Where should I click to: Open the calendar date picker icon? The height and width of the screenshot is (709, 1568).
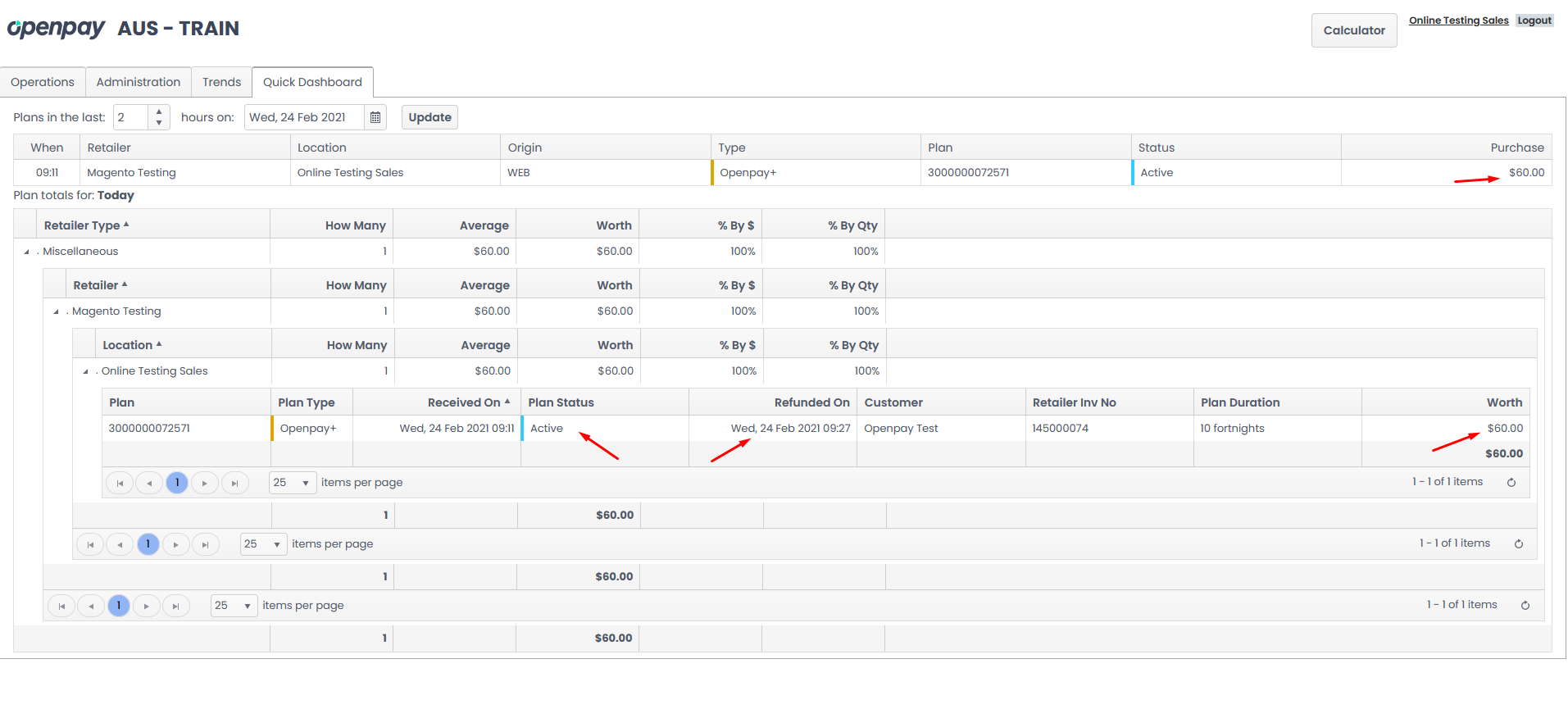375,117
